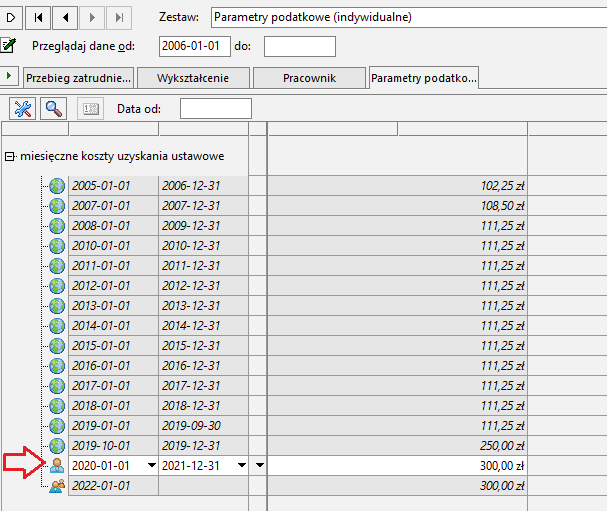This screenshot has height=511, width=607.
Task: Open the Przebieg zatrudnie... tab
Action: pyautogui.click(x=79, y=78)
